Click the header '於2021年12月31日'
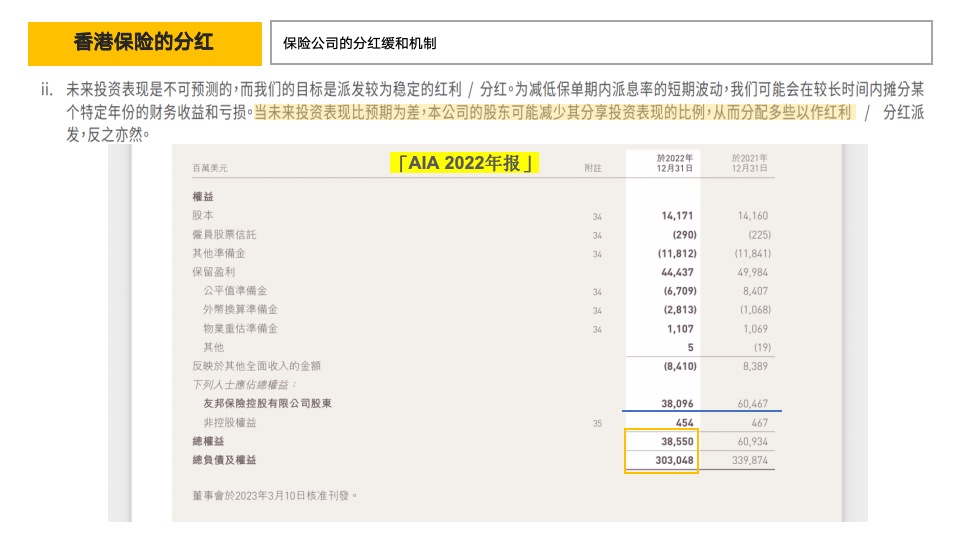This screenshot has height=540, width=960. [x=749, y=163]
